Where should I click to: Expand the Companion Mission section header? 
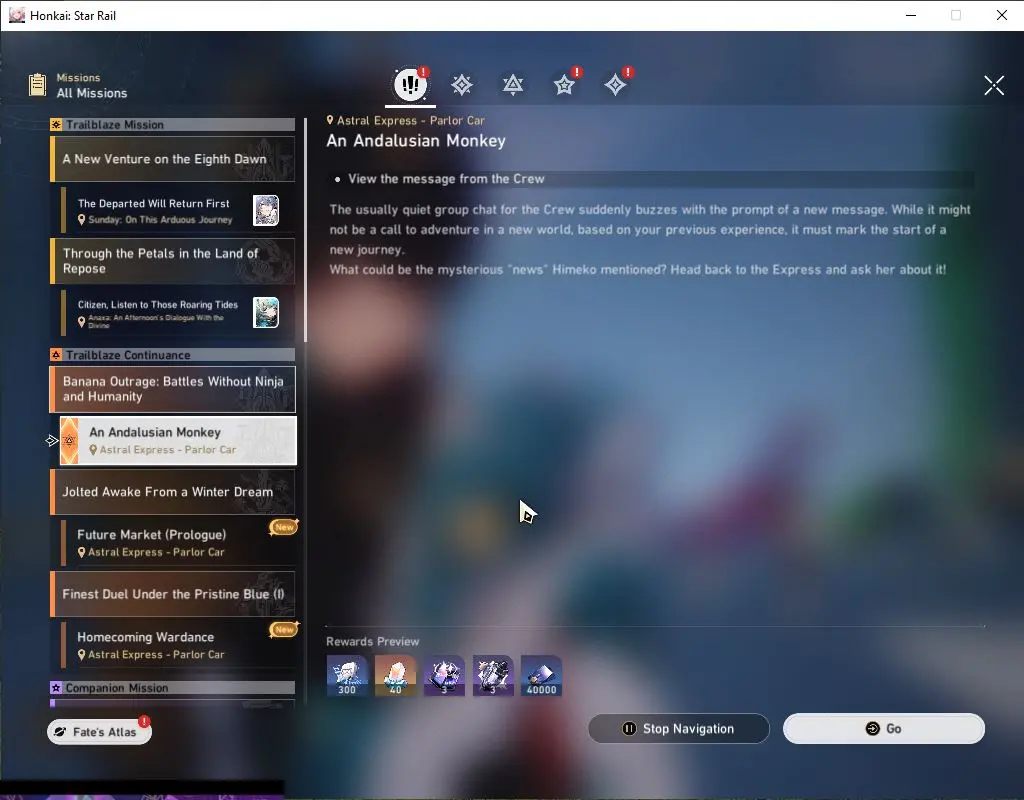pos(172,688)
